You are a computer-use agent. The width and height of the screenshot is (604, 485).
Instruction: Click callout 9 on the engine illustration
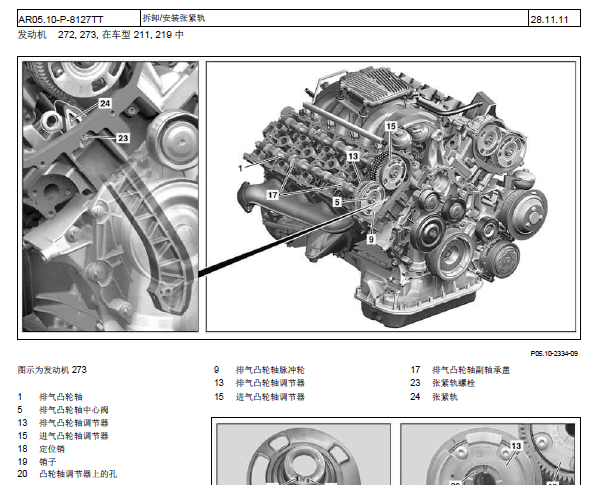point(371,239)
